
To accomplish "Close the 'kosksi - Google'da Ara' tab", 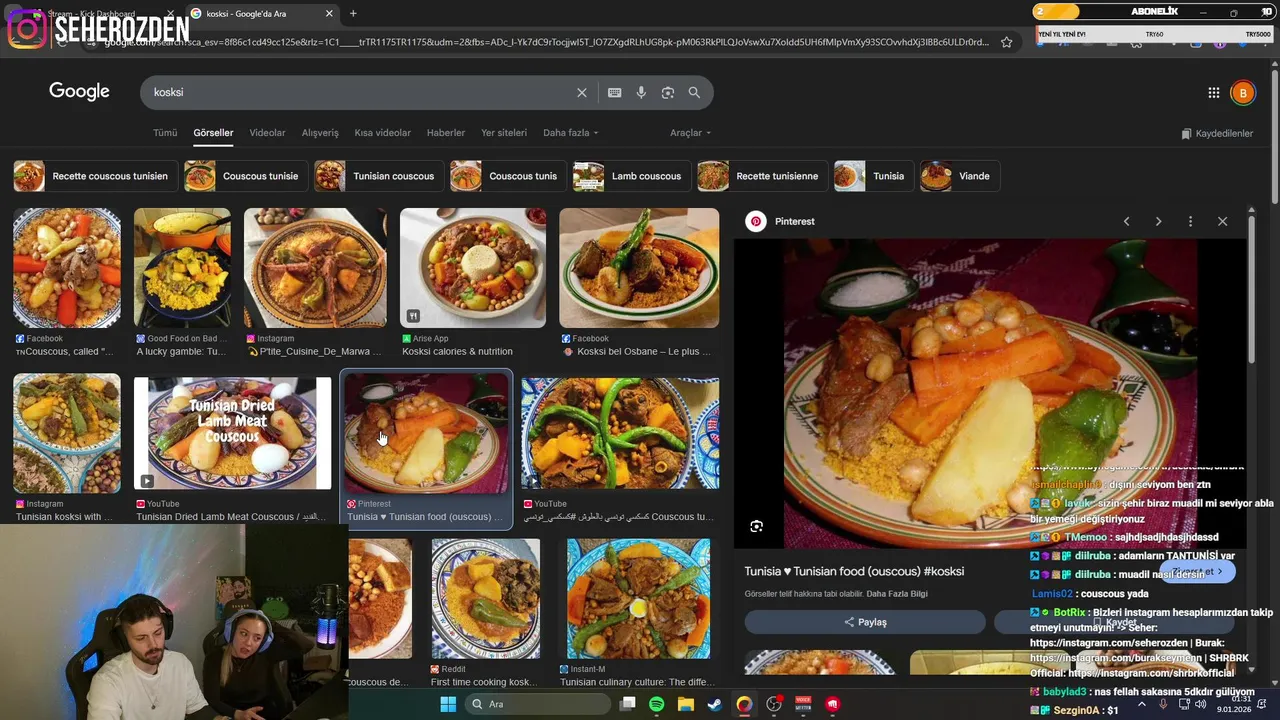I will 329,13.
